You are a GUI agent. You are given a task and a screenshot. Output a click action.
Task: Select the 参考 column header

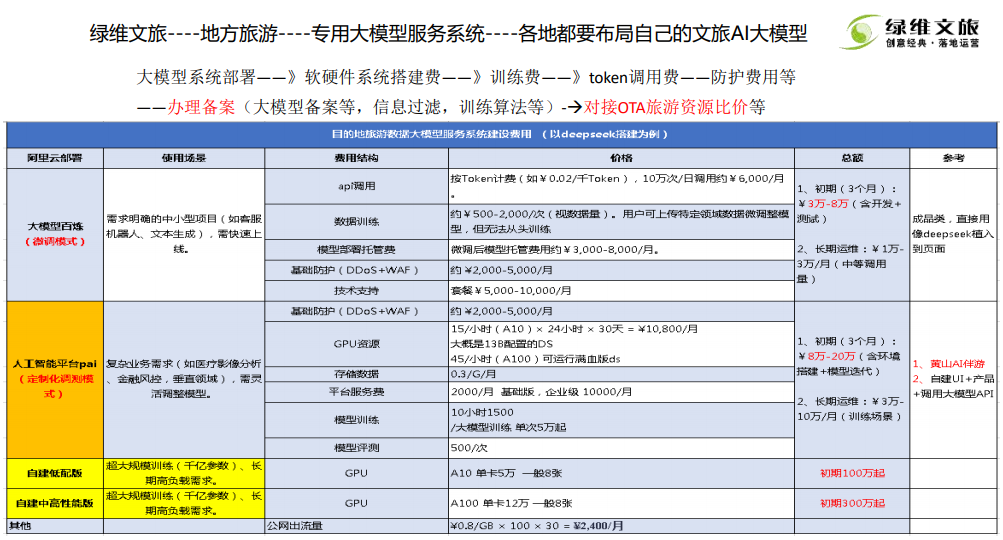pos(953,158)
